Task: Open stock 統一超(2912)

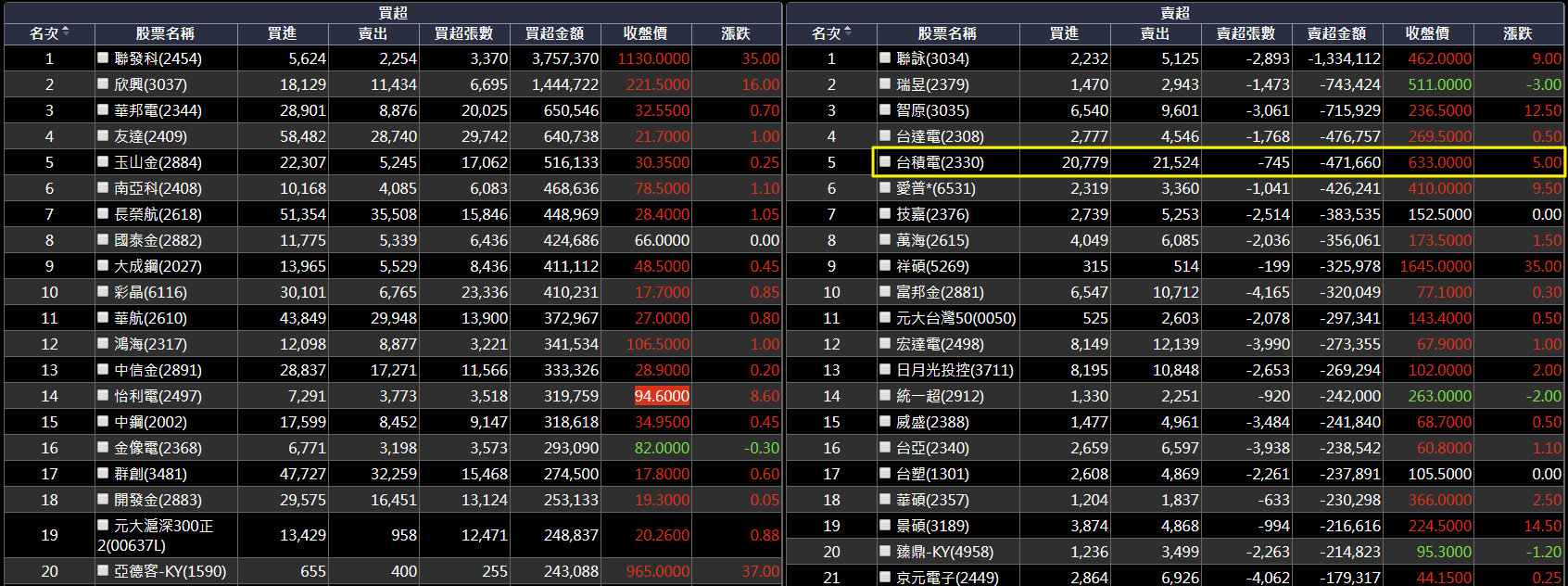Action: click(940, 396)
